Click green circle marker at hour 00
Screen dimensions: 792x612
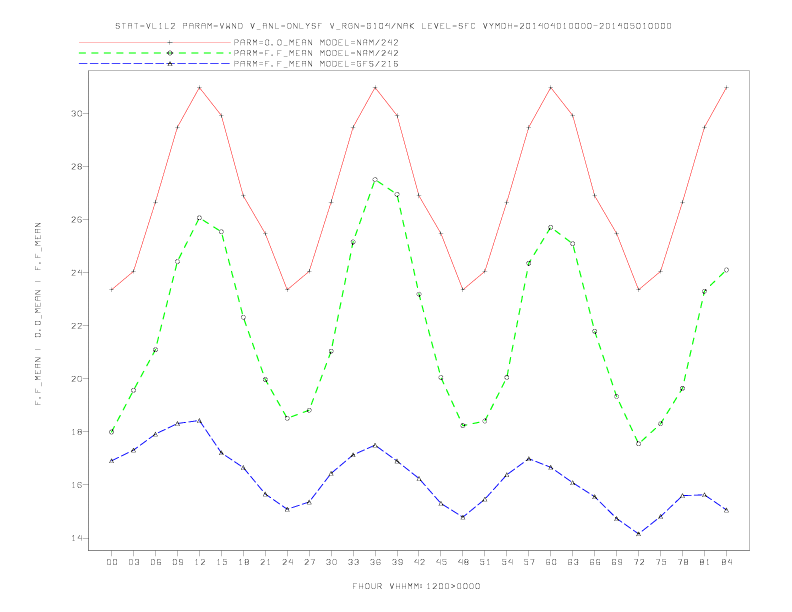click(x=112, y=432)
